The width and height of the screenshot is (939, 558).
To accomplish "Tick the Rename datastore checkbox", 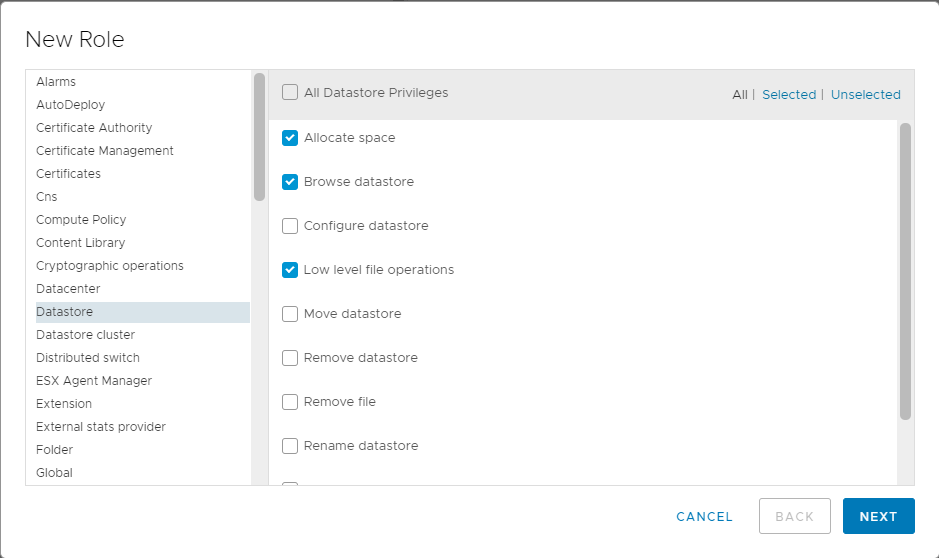I will 290,446.
